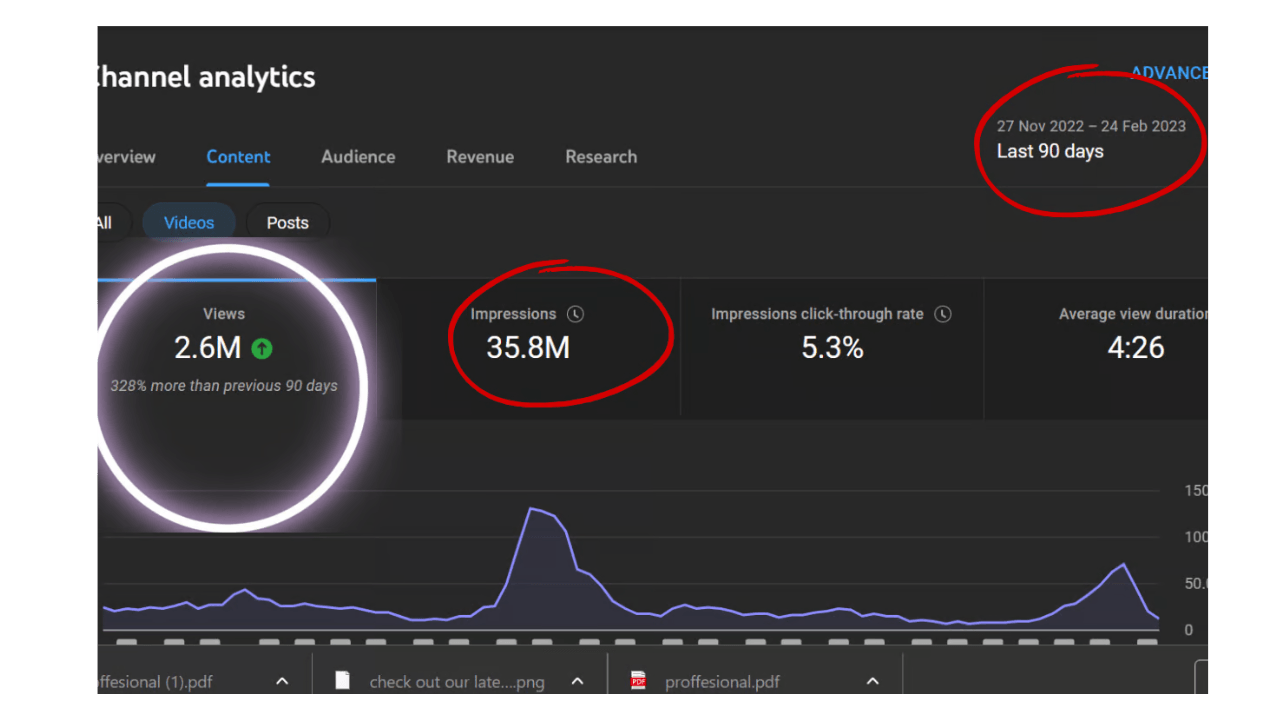Screen dimensions: 1280x720
Task: Switch to the Audience tab
Action: tap(358, 157)
